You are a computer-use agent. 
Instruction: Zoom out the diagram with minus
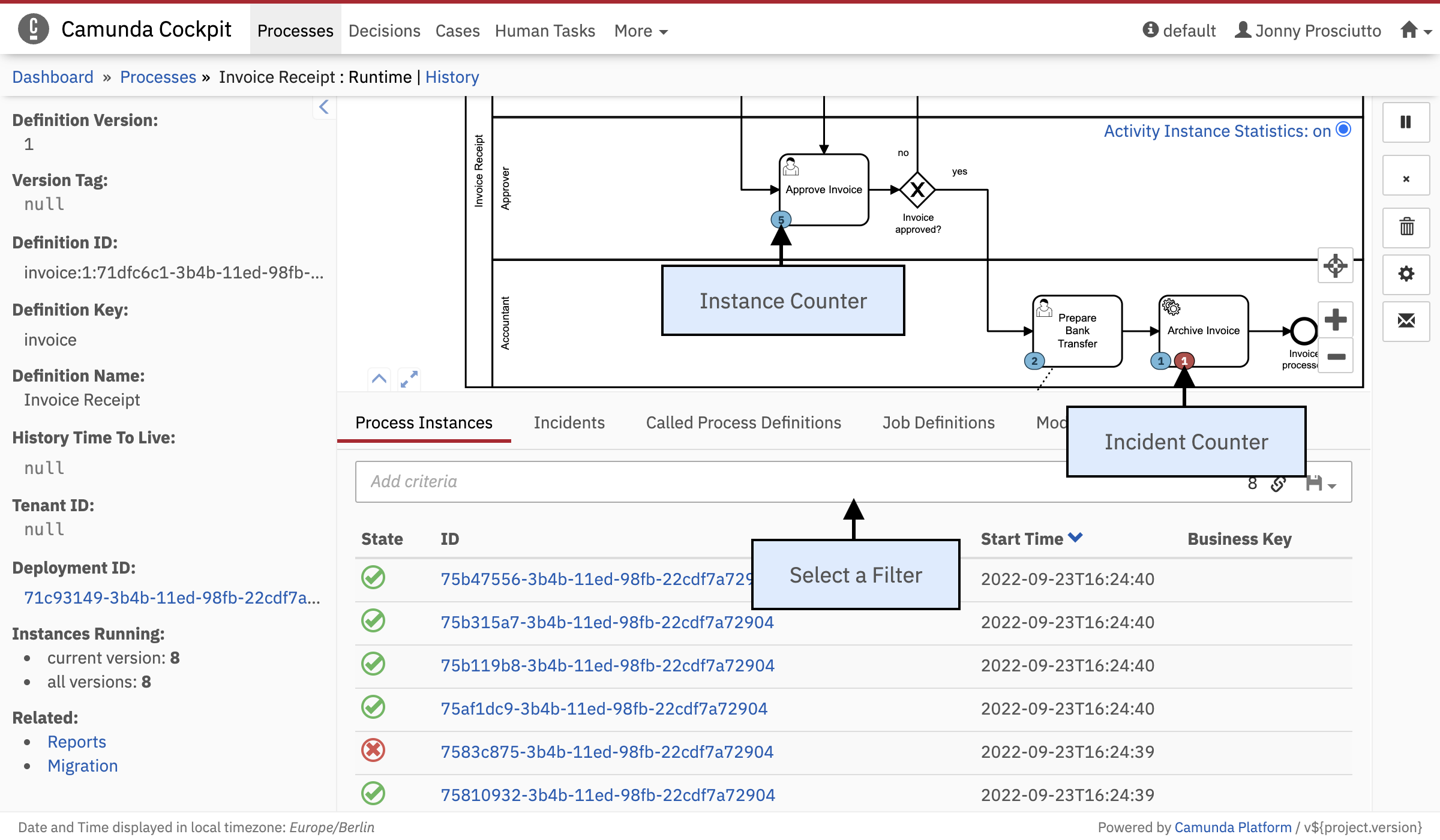[1336, 356]
